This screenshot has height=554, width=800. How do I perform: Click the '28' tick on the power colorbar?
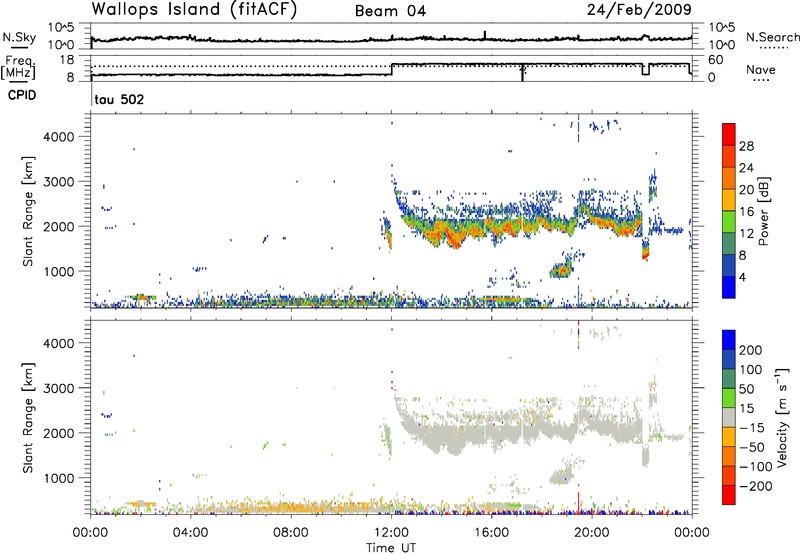coord(746,146)
